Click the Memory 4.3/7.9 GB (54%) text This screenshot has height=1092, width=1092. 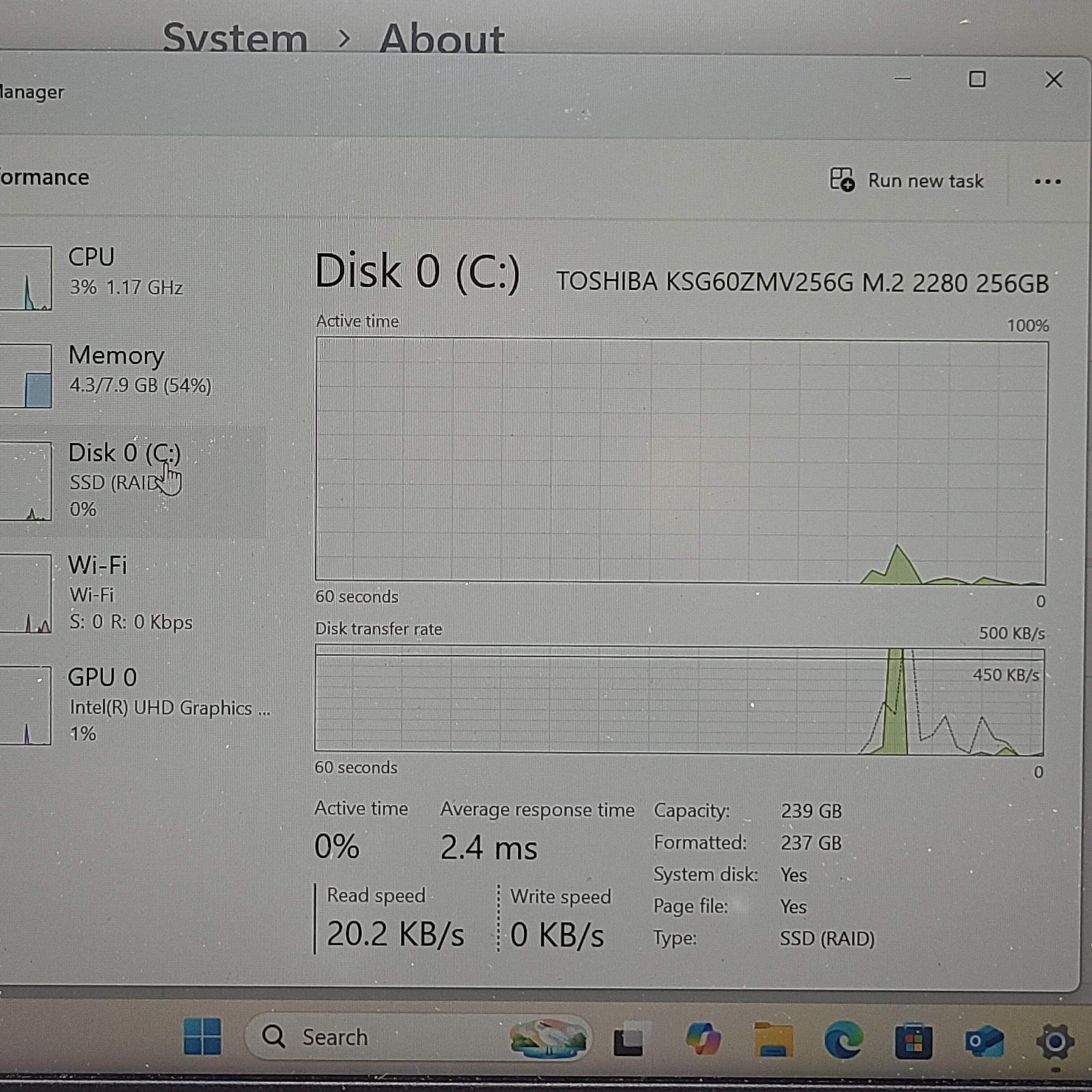pos(141,386)
